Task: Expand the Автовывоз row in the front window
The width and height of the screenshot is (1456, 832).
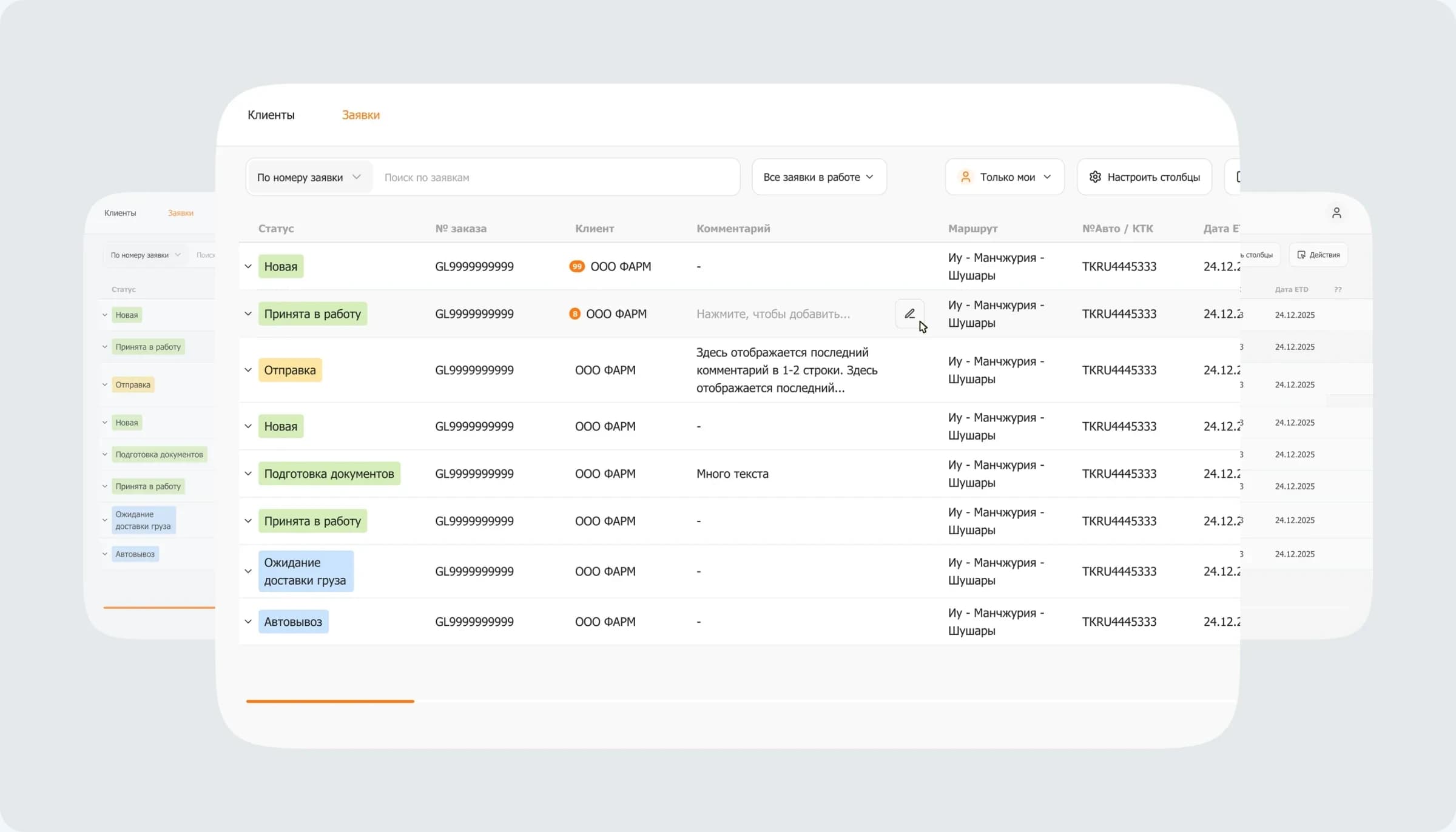Action: tap(248, 622)
